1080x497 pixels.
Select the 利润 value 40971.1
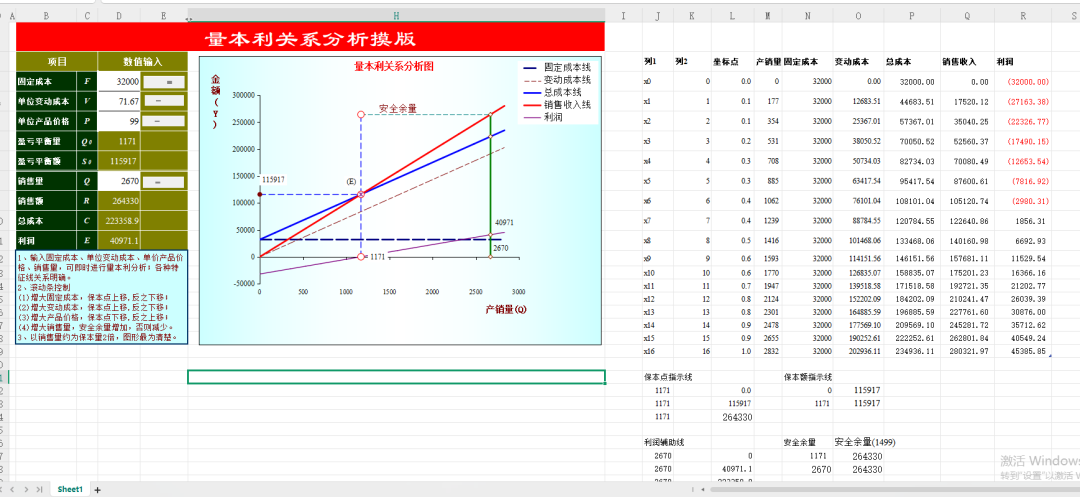click(x=119, y=242)
